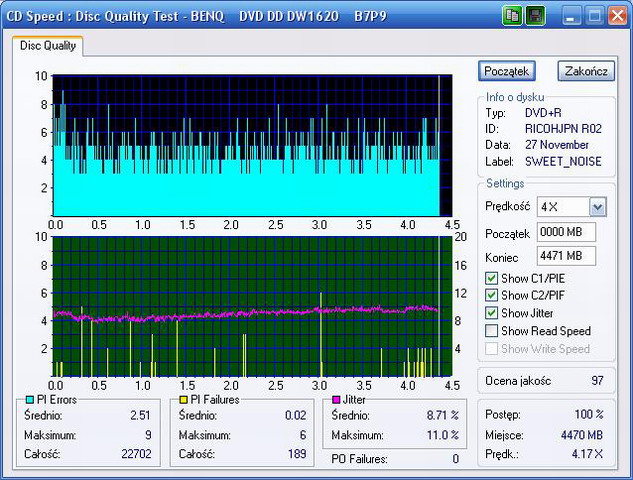This screenshot has width=633, height=480.
Task: Click the disc ID RICOHJPN R02 text
Action: (563, 129)
